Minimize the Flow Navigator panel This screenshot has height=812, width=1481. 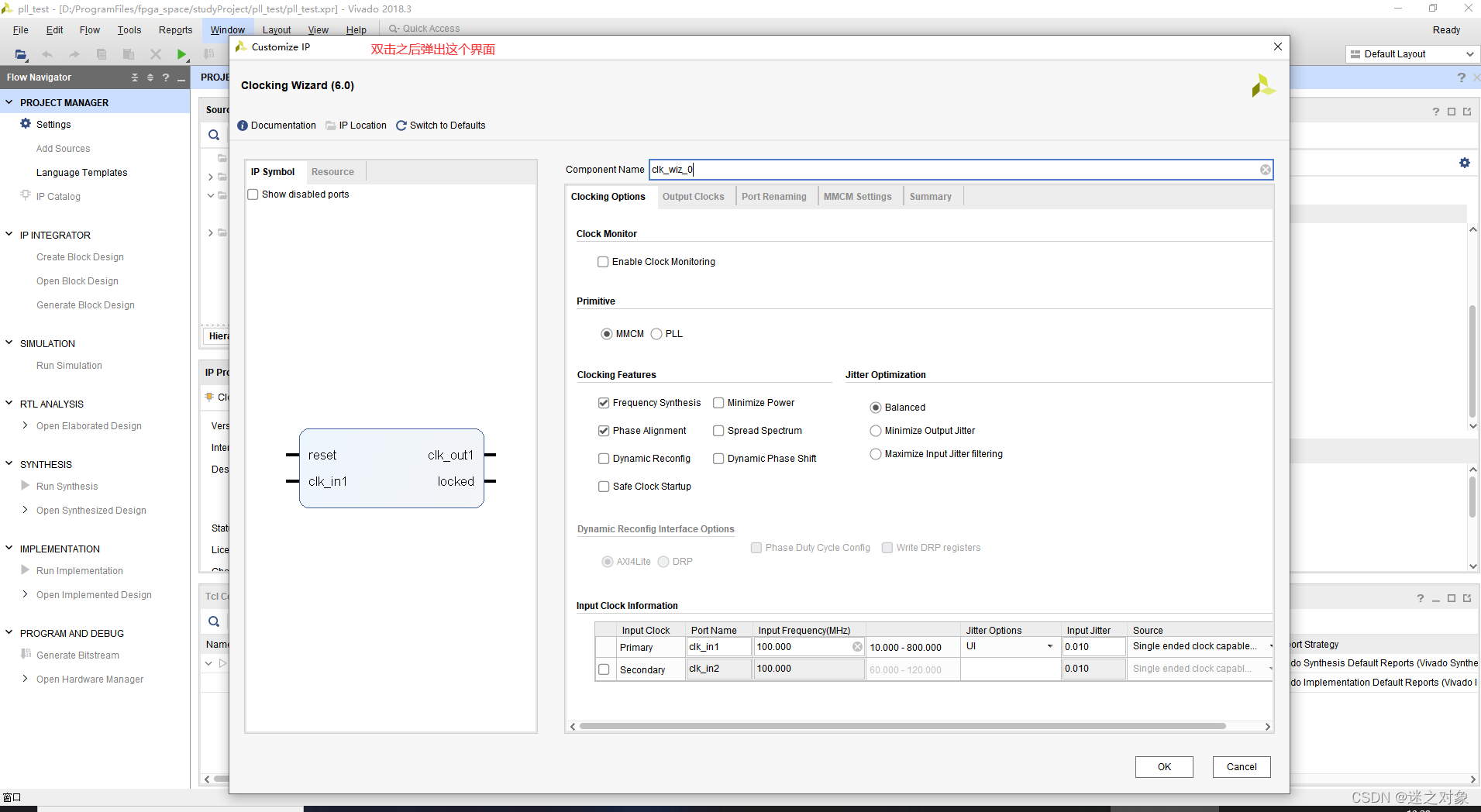tap(181, 78)
